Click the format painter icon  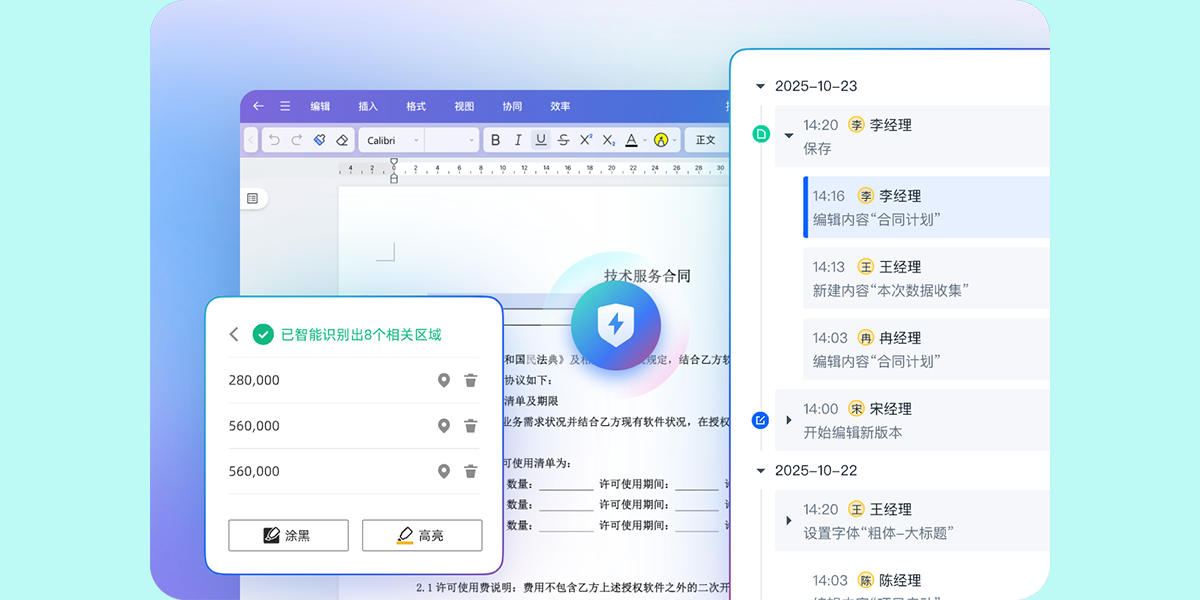coord(320,140)
